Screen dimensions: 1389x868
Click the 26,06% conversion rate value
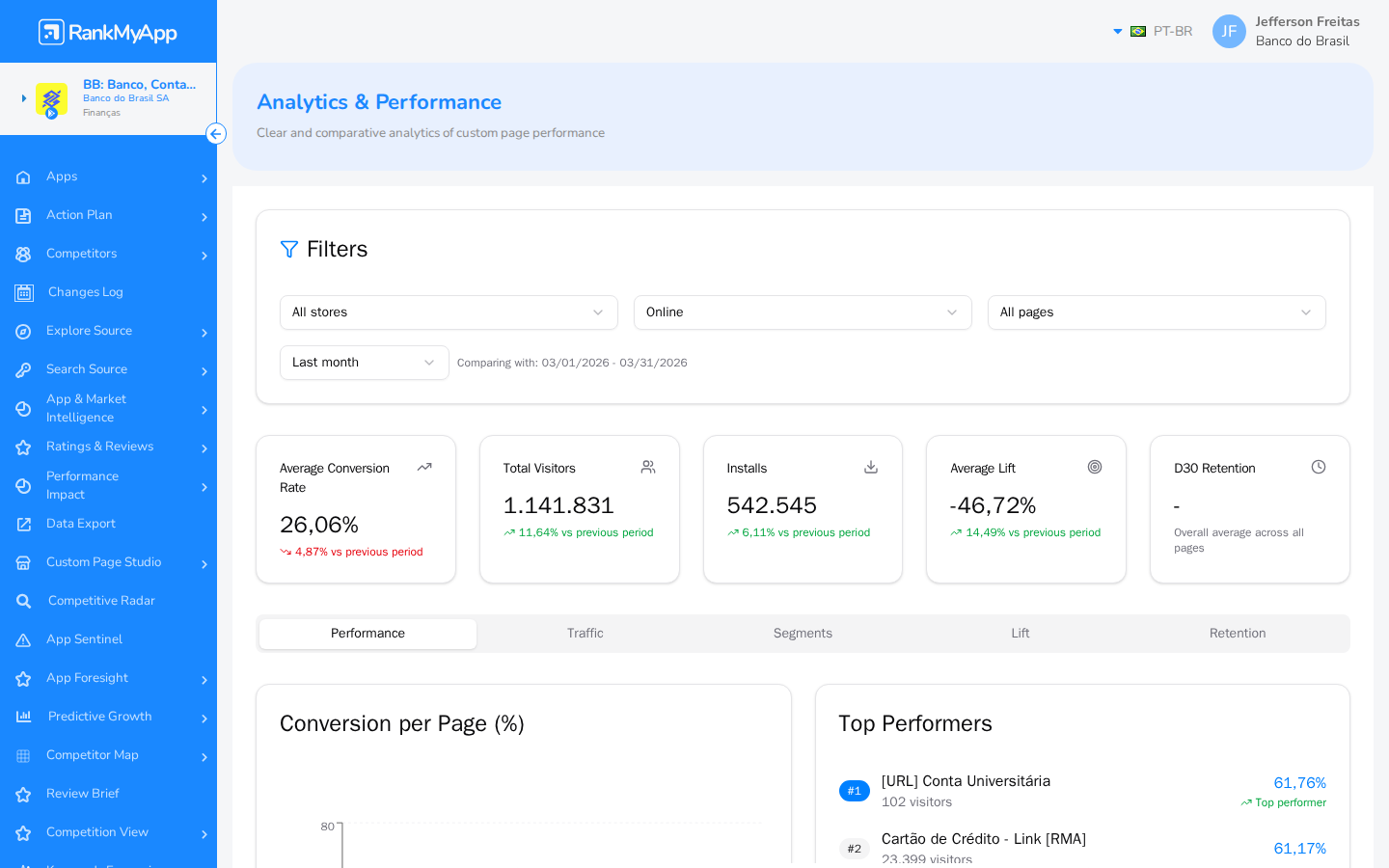click(319, 525)
